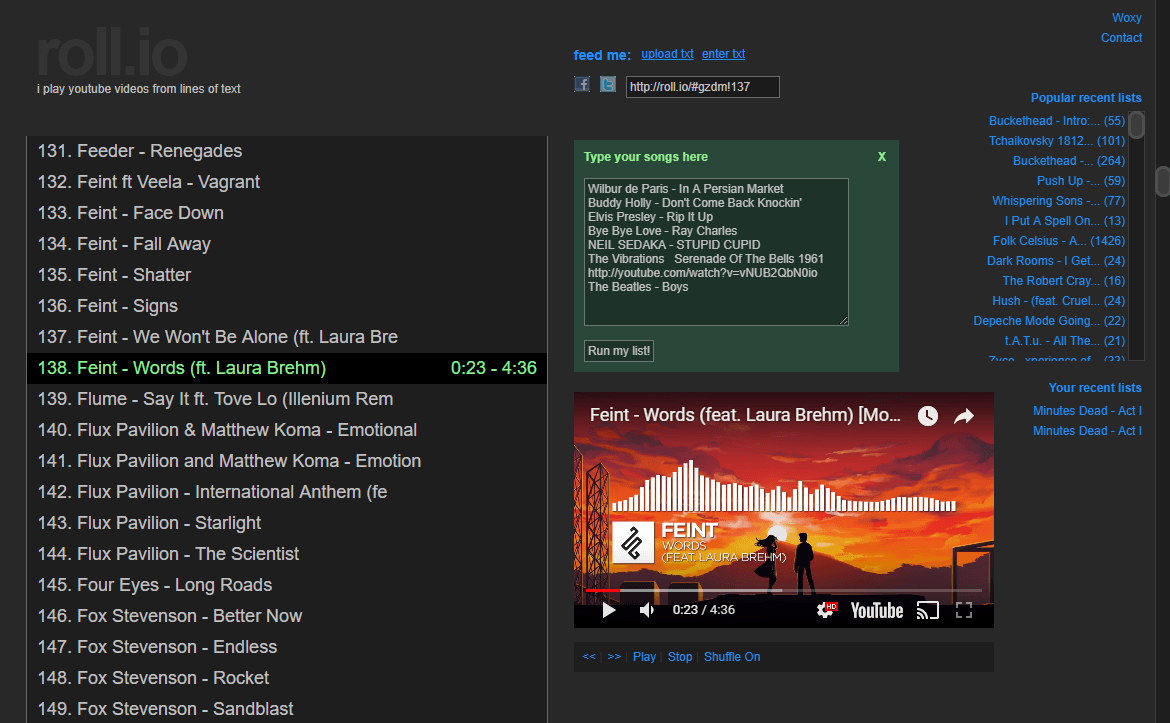Close the Type your songs panel
The height and width of the screenshot is (723, 1170).
coord(882,157)
